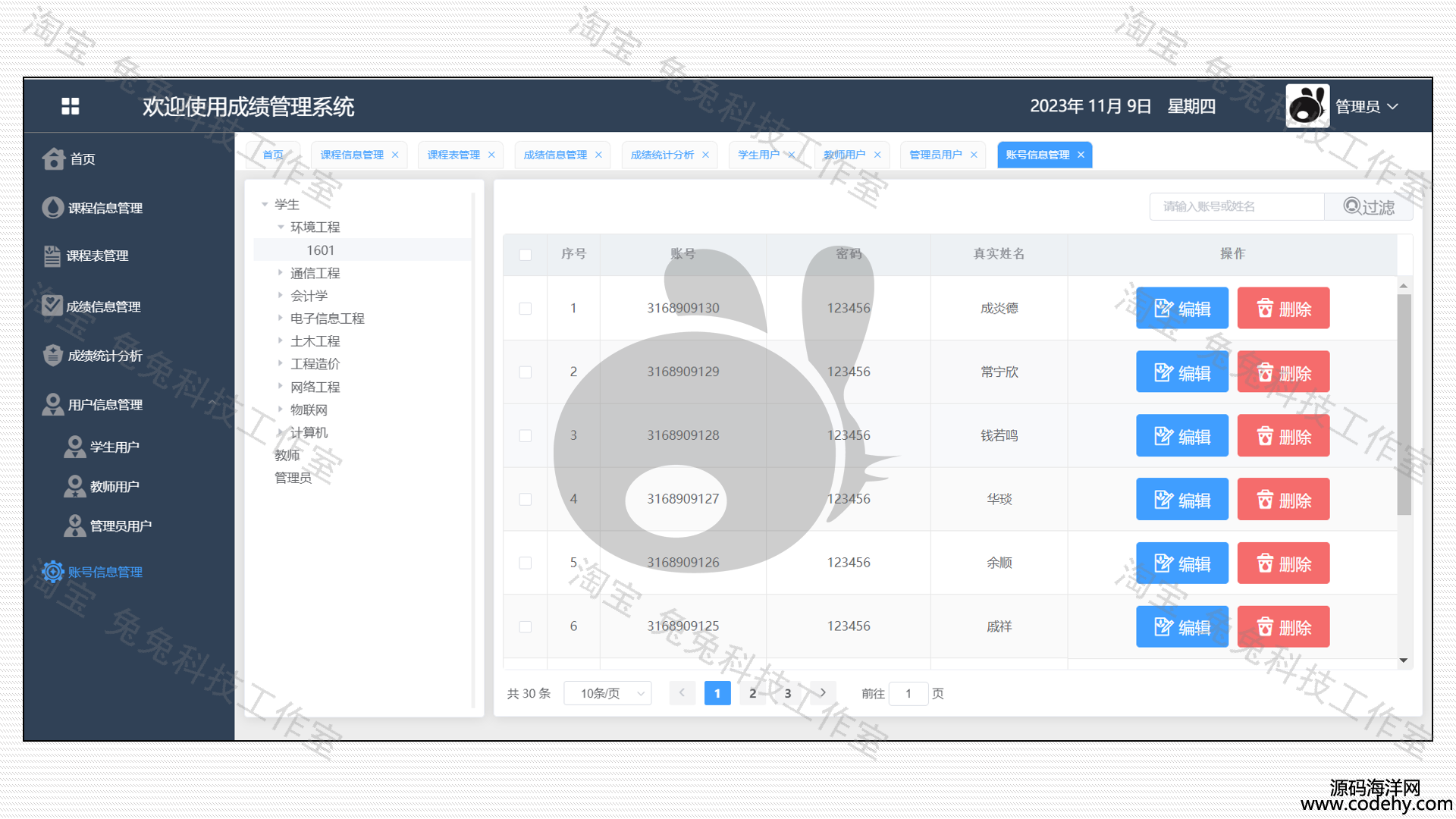The height and width of the screenshot is (819, 1456).
Task: Click the 过滤 filter button
Action: click(x=1369, y=206)
